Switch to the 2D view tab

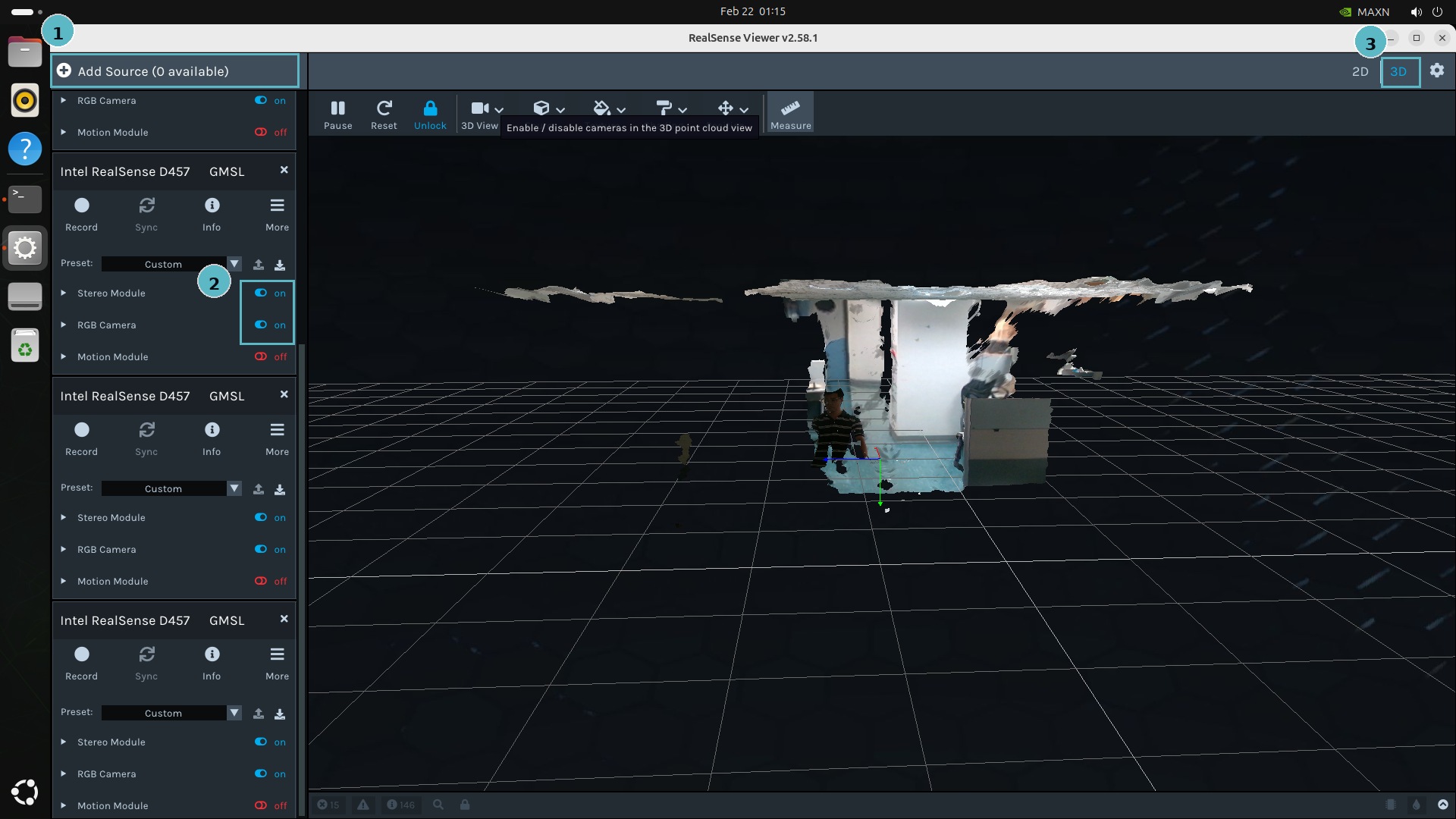point(1360,71)
